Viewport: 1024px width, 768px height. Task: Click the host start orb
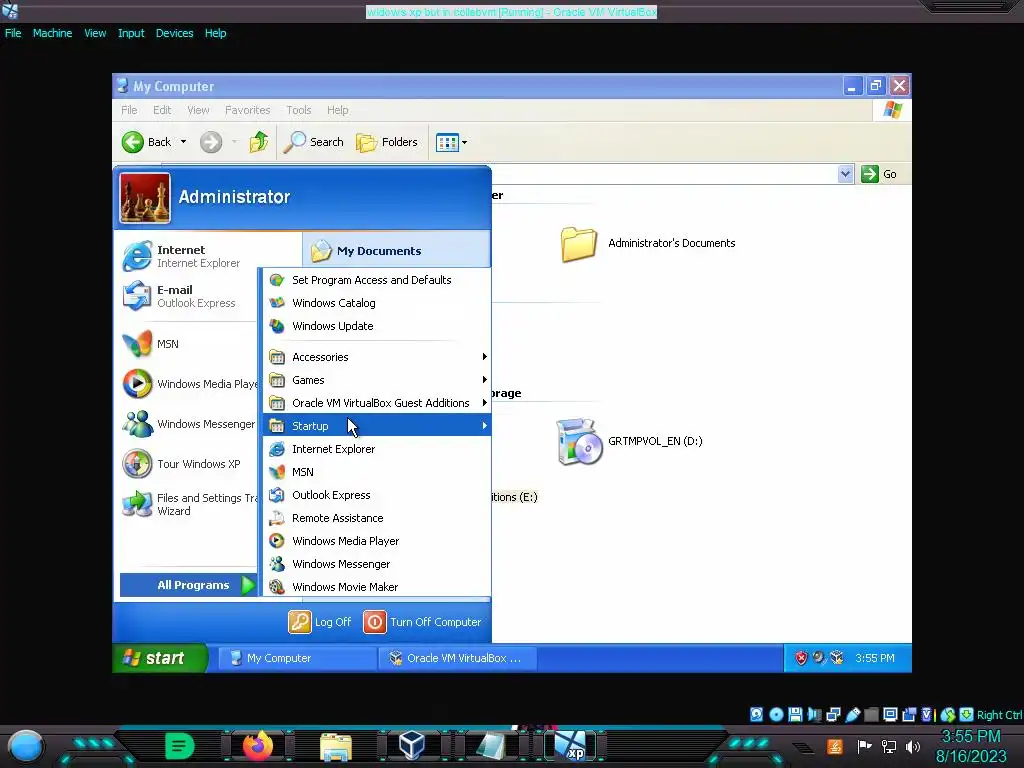click(x=25, y=746)
